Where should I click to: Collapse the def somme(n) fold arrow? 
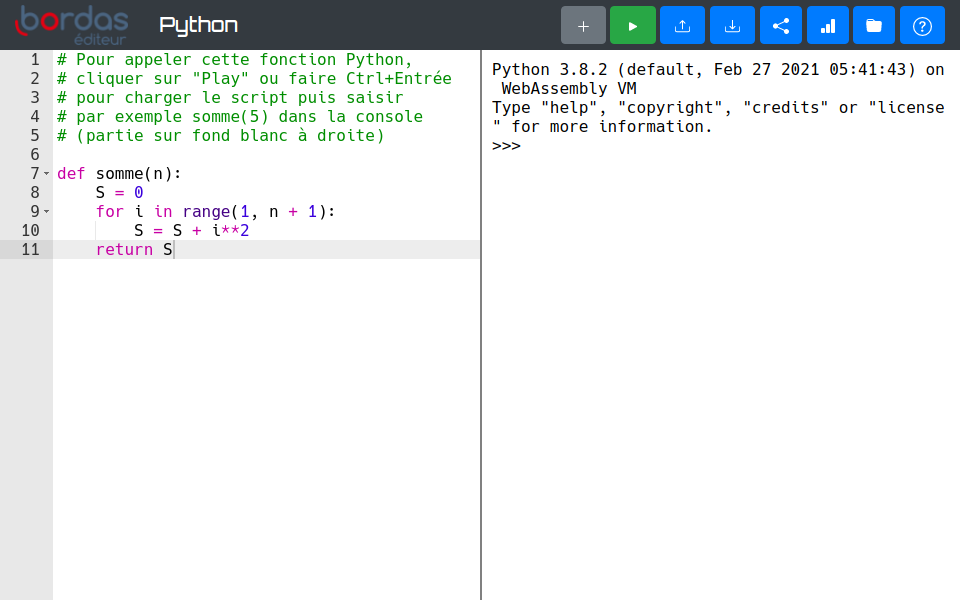click(x=46, y=174)
